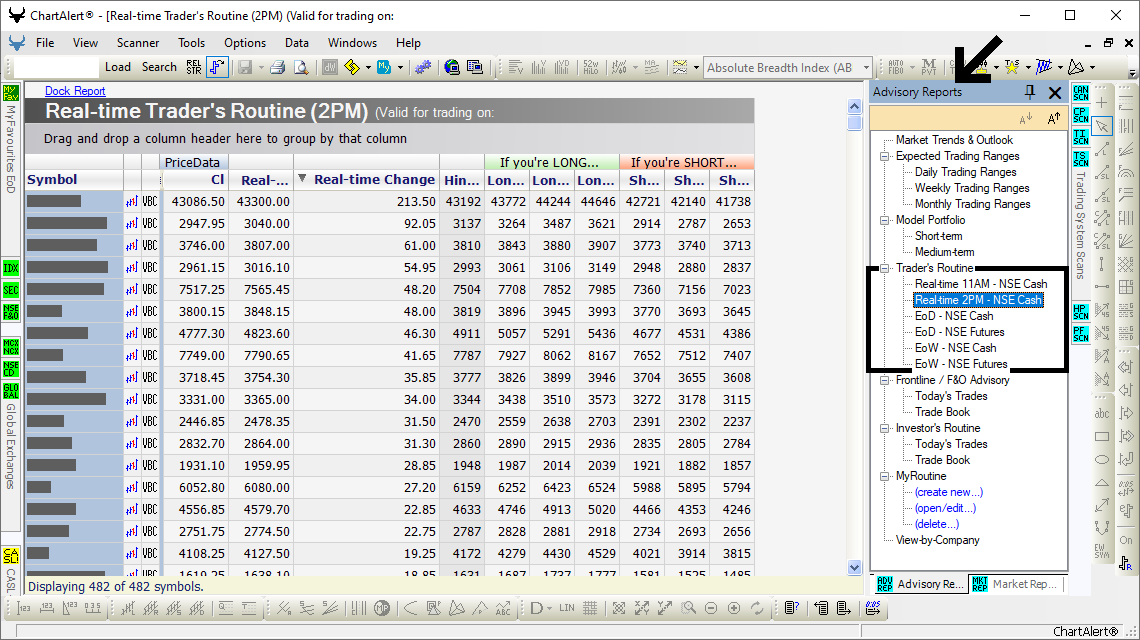Click the HP SCN scanner icon
This screenshot has height=640, width=1140.
tap(1080, 312)
